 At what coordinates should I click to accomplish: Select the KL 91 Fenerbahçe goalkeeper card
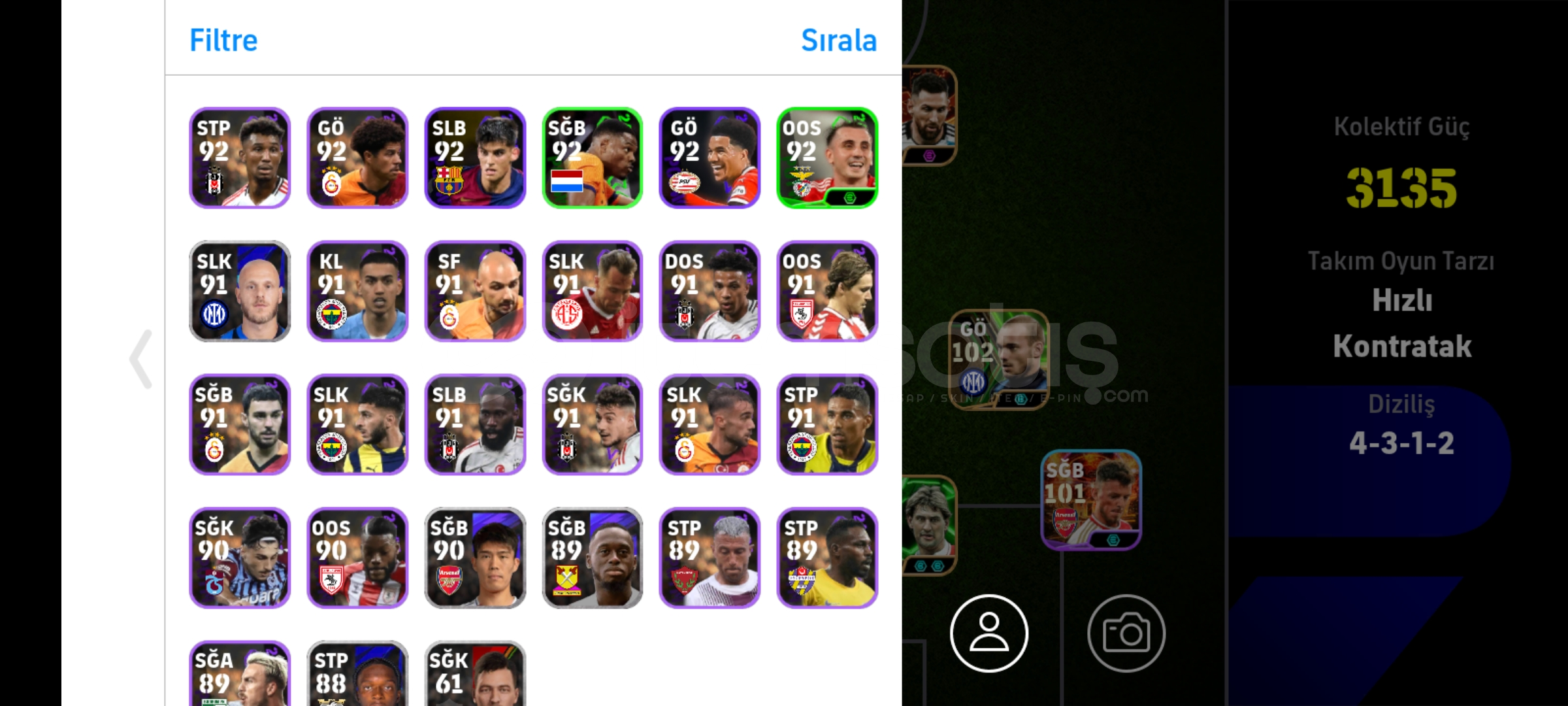(357, 291)
